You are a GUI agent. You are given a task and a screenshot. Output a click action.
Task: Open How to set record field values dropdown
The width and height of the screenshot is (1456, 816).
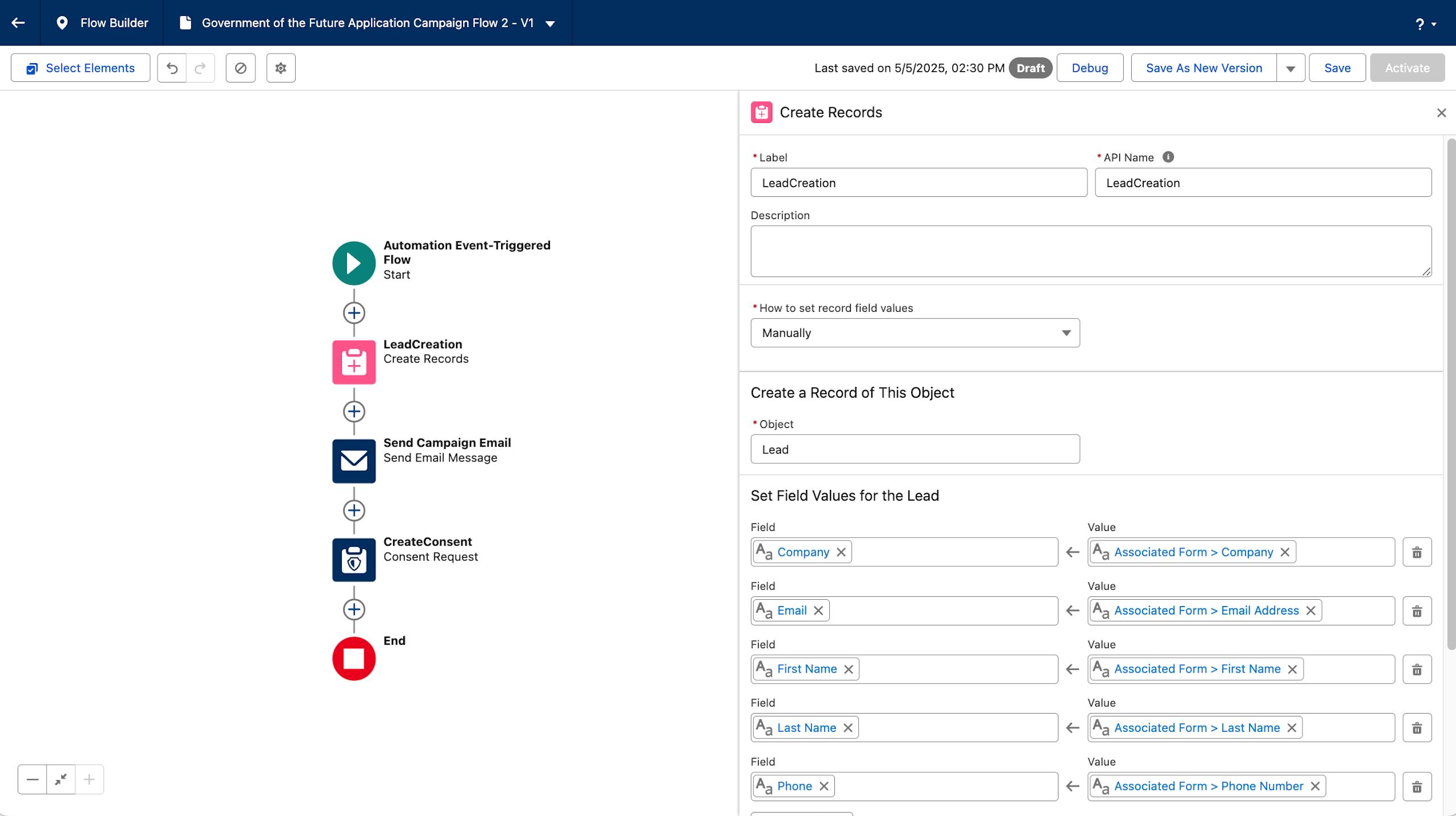pos(915,333)
